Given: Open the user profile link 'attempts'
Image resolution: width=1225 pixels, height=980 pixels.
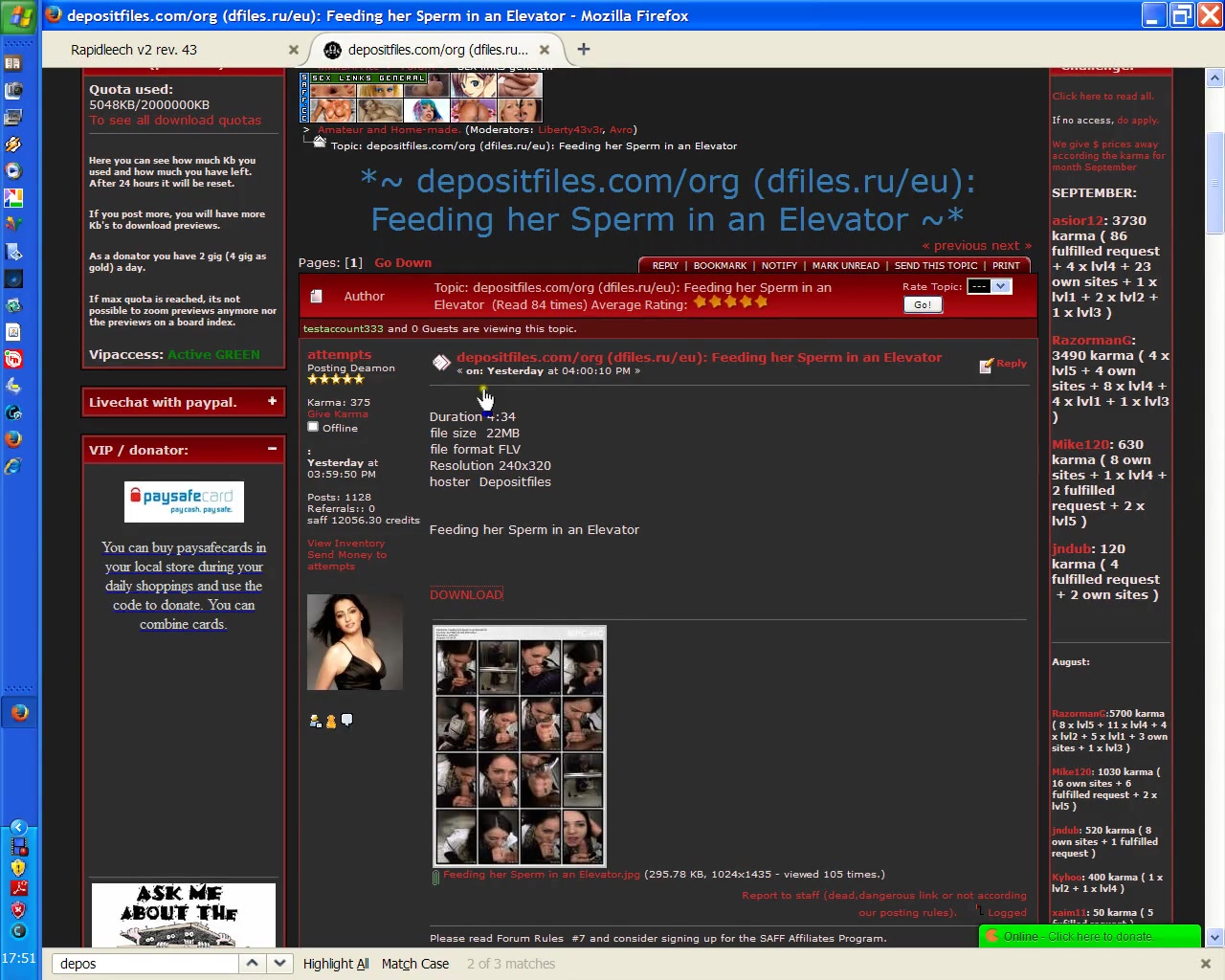Looking at the screenshot, I should (x=339, y=354).
